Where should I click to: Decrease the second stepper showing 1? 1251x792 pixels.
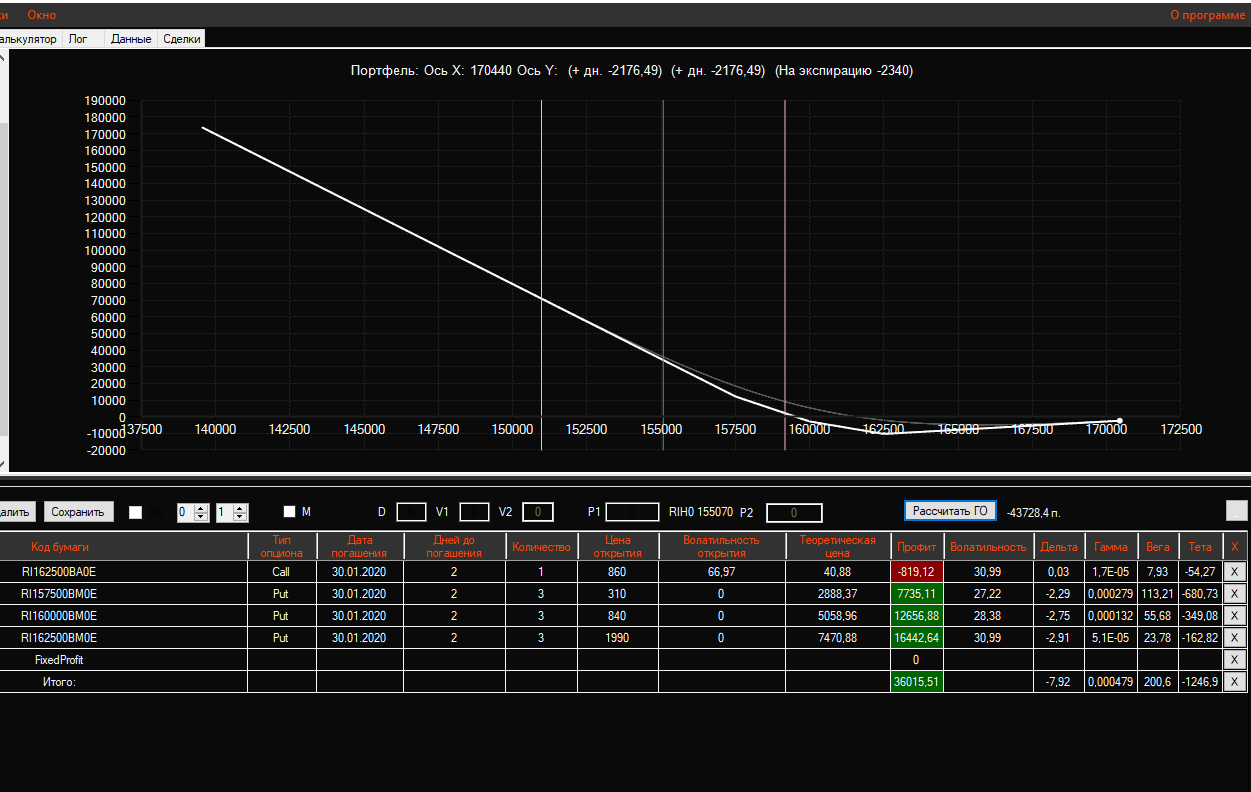[240, 517]
